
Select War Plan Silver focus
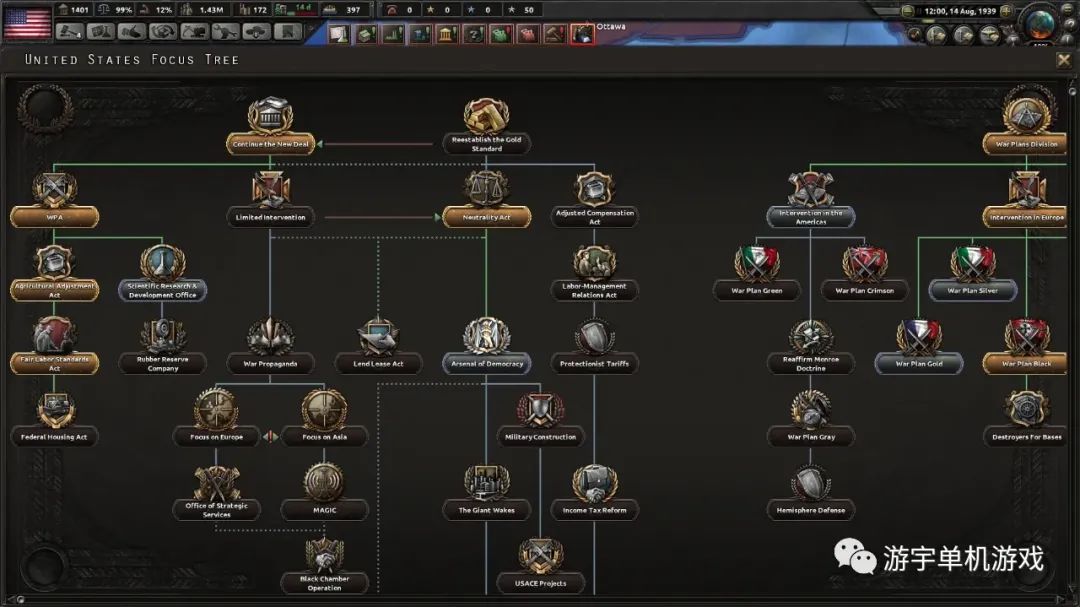click(x=973, y=273)
